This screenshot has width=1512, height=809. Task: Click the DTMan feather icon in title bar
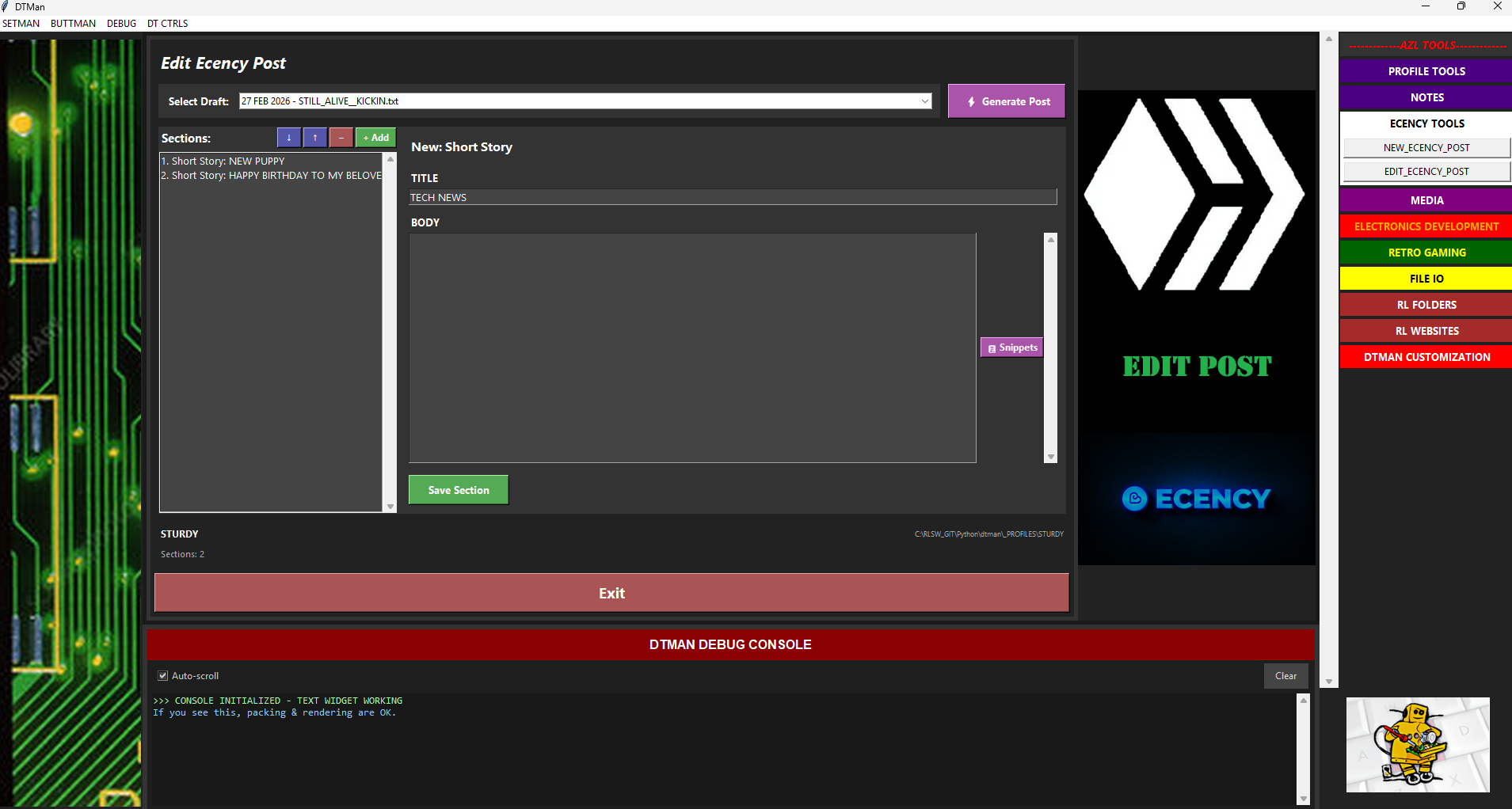6,7
